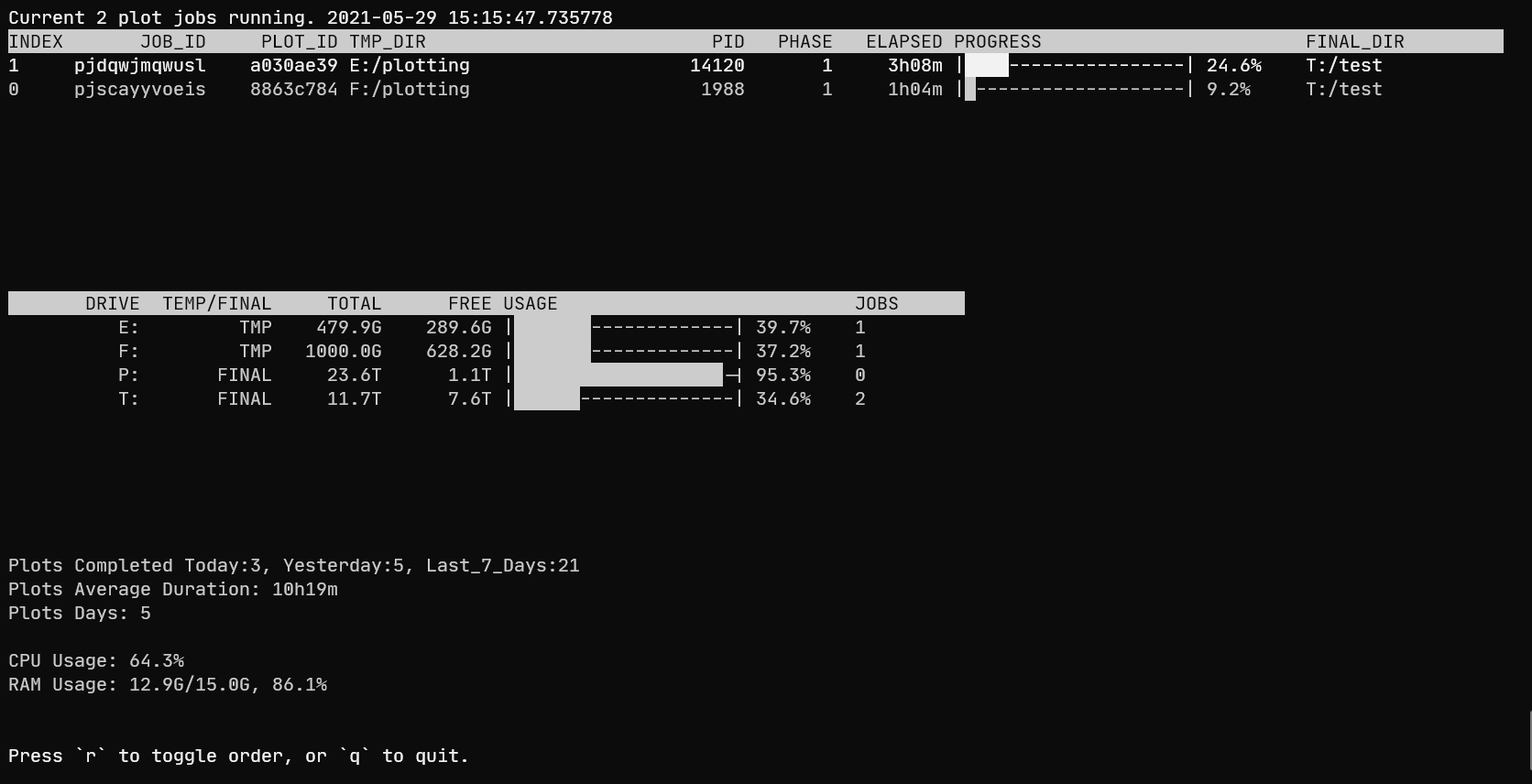Viewport: 1532px width, 784px height.
Task: Select elapsed time 3h08m
Action: [x=915, y=65]
